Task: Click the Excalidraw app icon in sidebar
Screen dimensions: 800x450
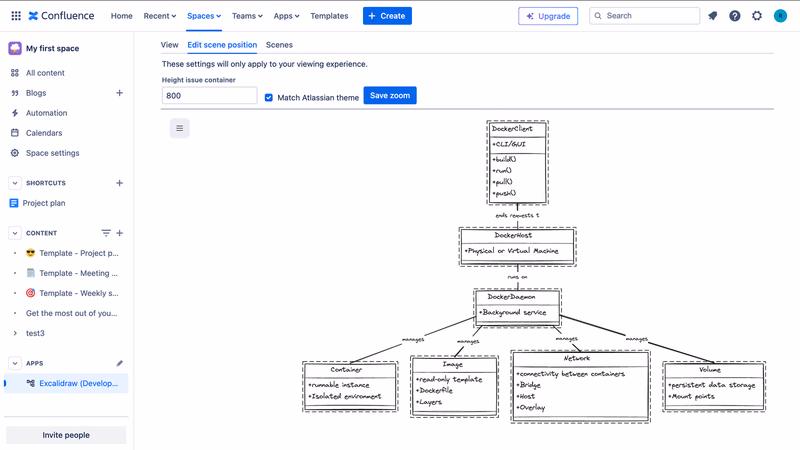Action: [31, 383]
